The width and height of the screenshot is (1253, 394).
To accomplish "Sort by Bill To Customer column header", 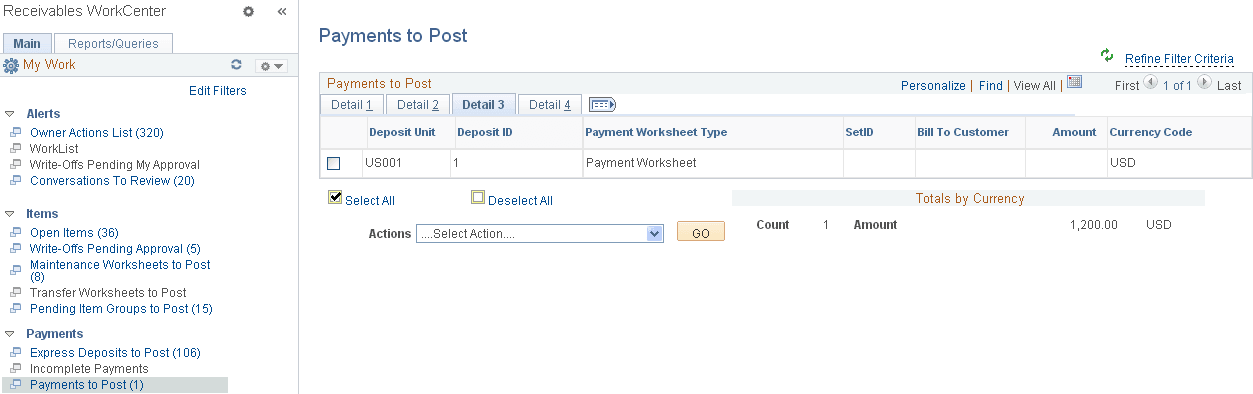I will pyautogui.click(x=963, y=132).
